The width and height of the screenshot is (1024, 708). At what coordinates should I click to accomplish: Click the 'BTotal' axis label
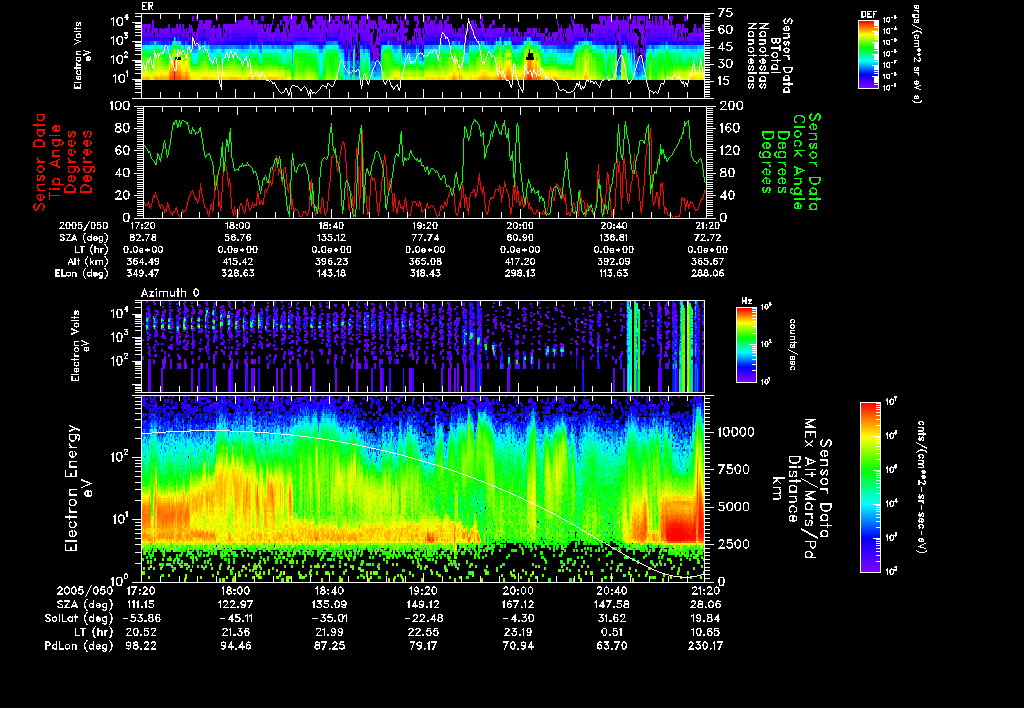pos(775,56)
